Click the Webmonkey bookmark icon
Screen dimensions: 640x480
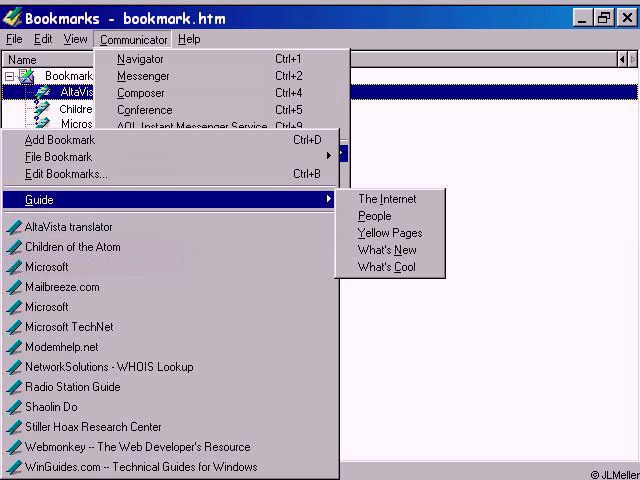(x=14, y=447)
